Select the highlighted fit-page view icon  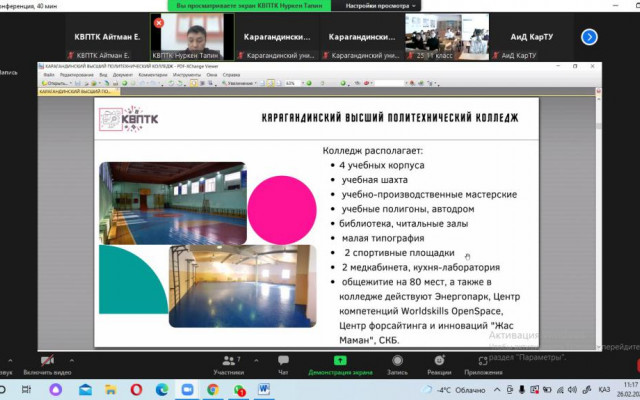[270, 83]
